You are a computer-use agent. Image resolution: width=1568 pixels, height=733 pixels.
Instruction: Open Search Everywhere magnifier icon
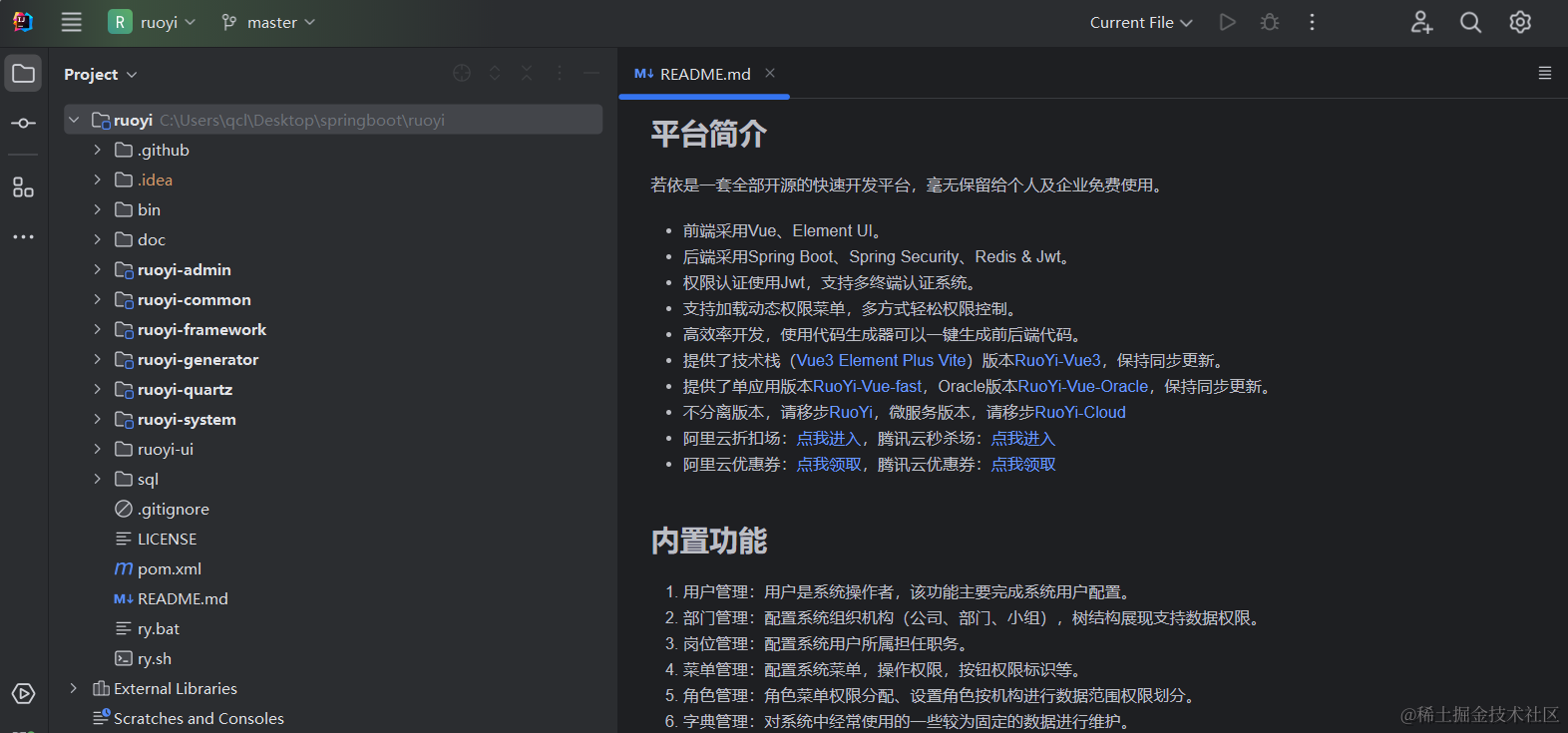click(1470, 22)
